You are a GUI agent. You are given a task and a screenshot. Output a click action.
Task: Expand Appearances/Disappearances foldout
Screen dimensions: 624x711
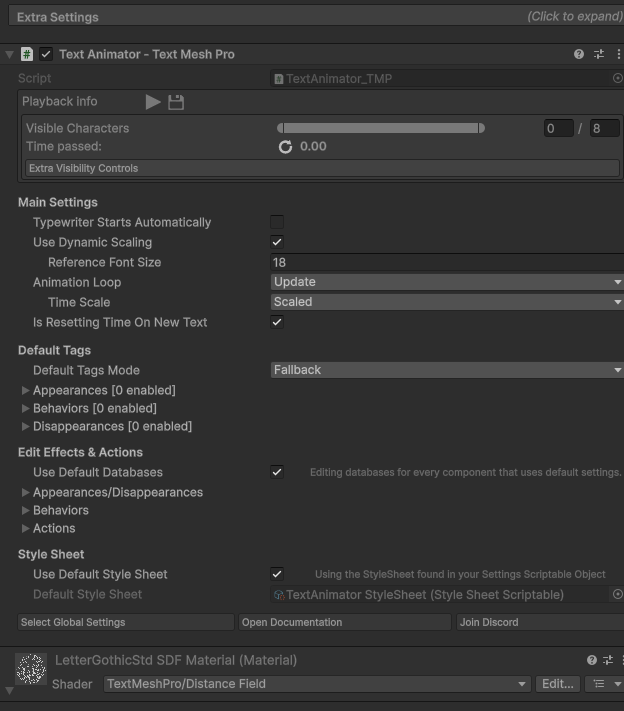pos(25,492)
